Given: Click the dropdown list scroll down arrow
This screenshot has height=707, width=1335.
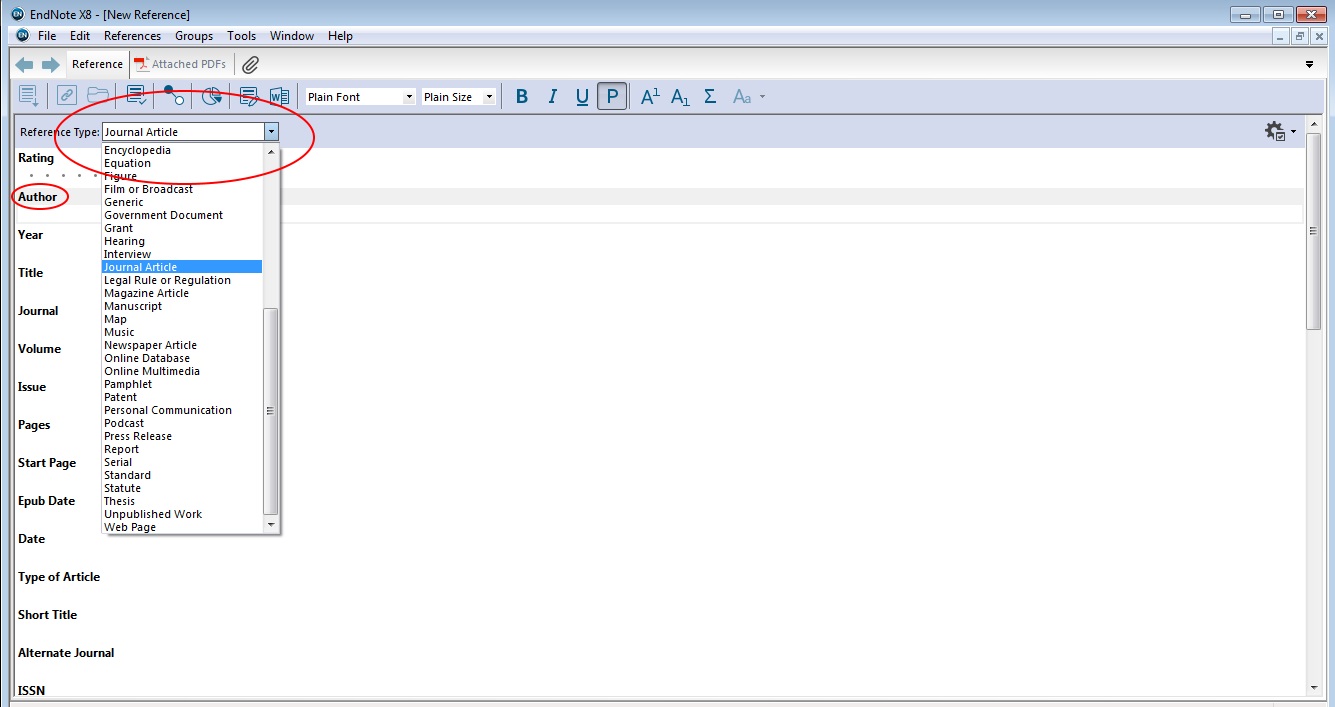Looking at the screenshot, I should (x=270, y=524).
